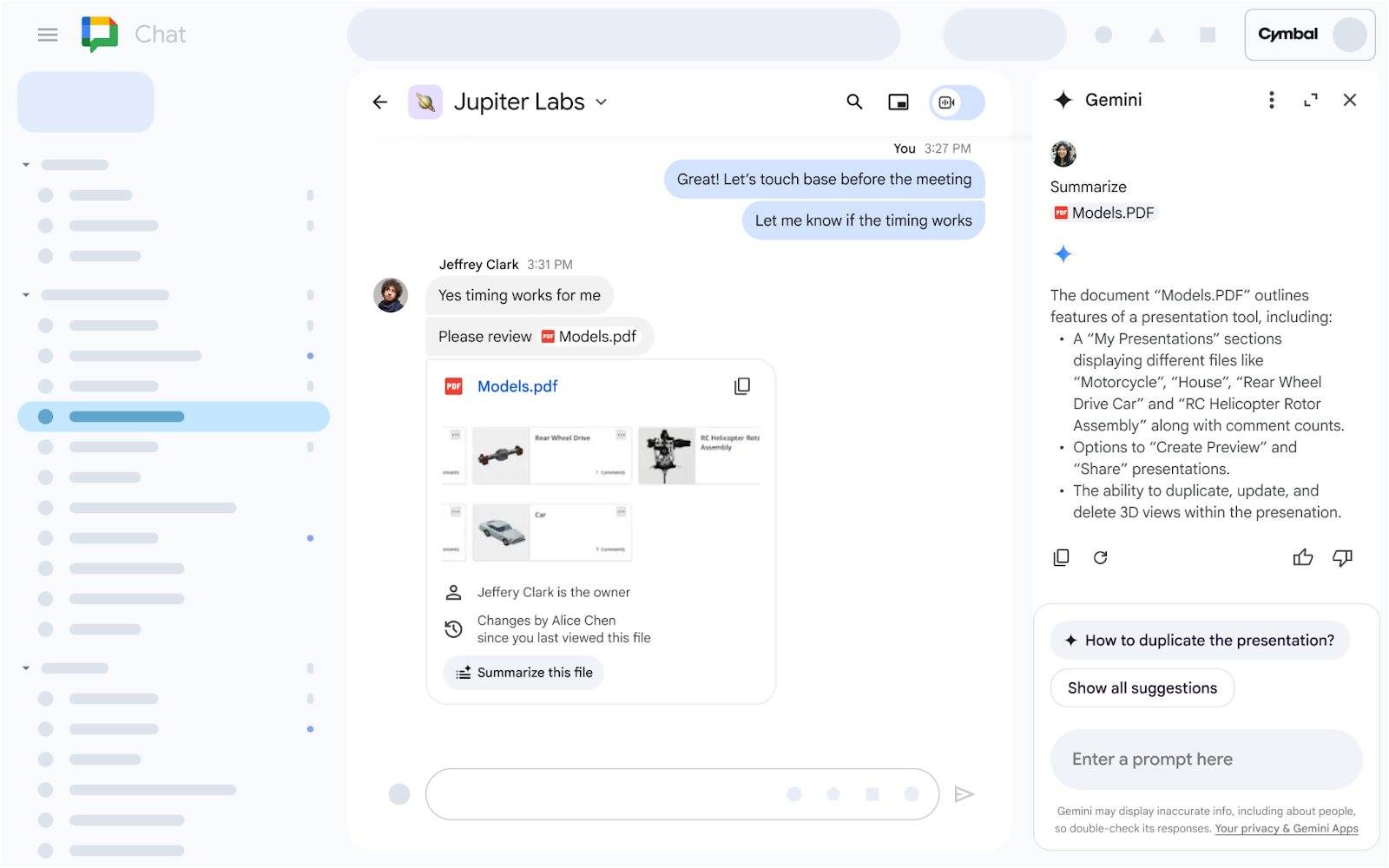Screen dimensions: 1389x868
Task: Give a thumbs up to Gemini's summary
Action: (x=1303, y=557)
